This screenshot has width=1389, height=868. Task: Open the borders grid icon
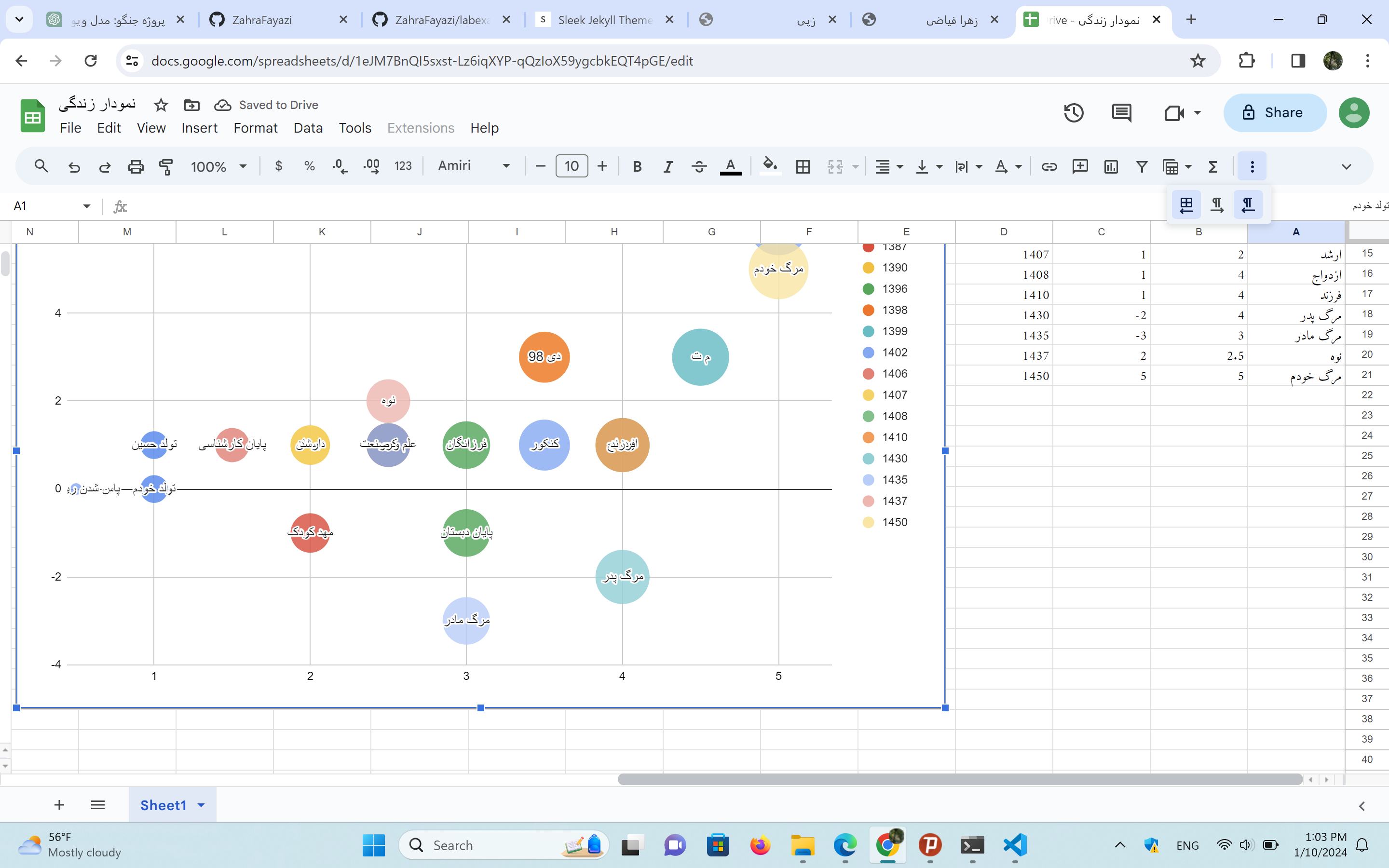tap(803, 166)
